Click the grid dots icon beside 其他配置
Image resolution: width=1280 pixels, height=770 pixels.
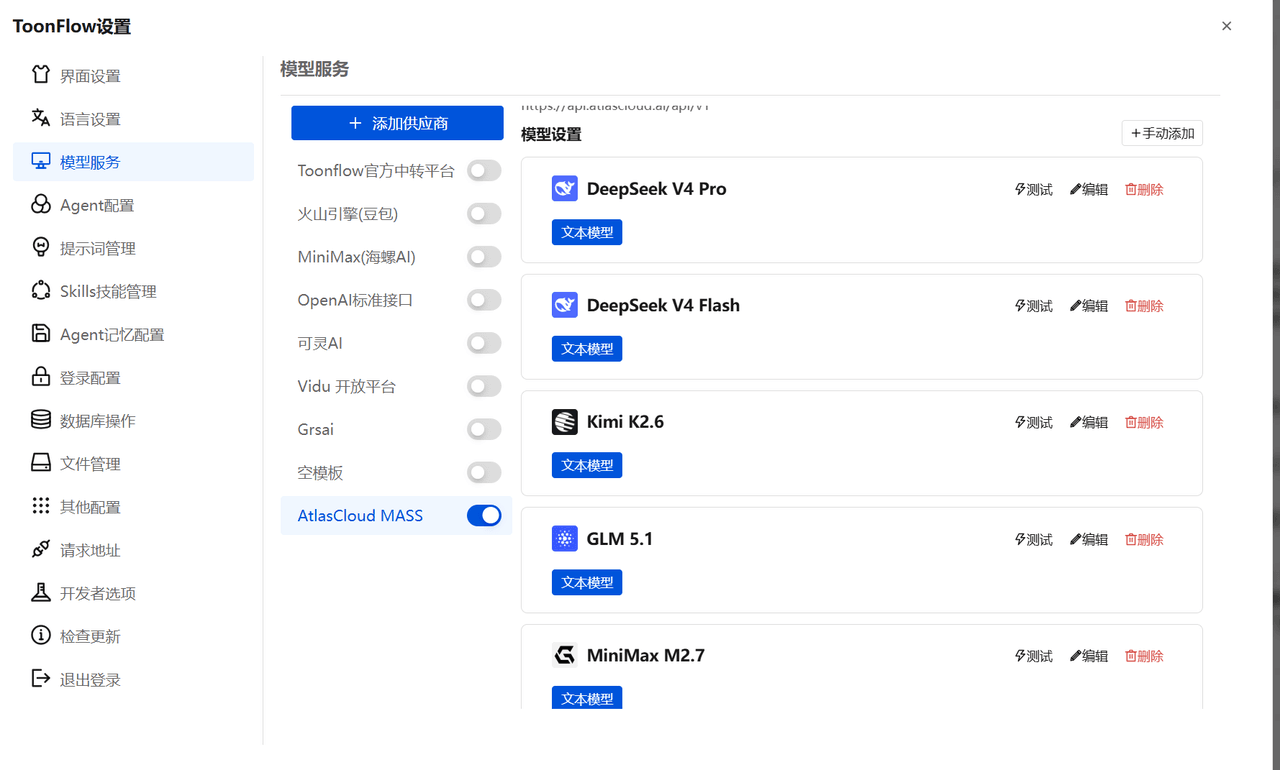(41, 506)
